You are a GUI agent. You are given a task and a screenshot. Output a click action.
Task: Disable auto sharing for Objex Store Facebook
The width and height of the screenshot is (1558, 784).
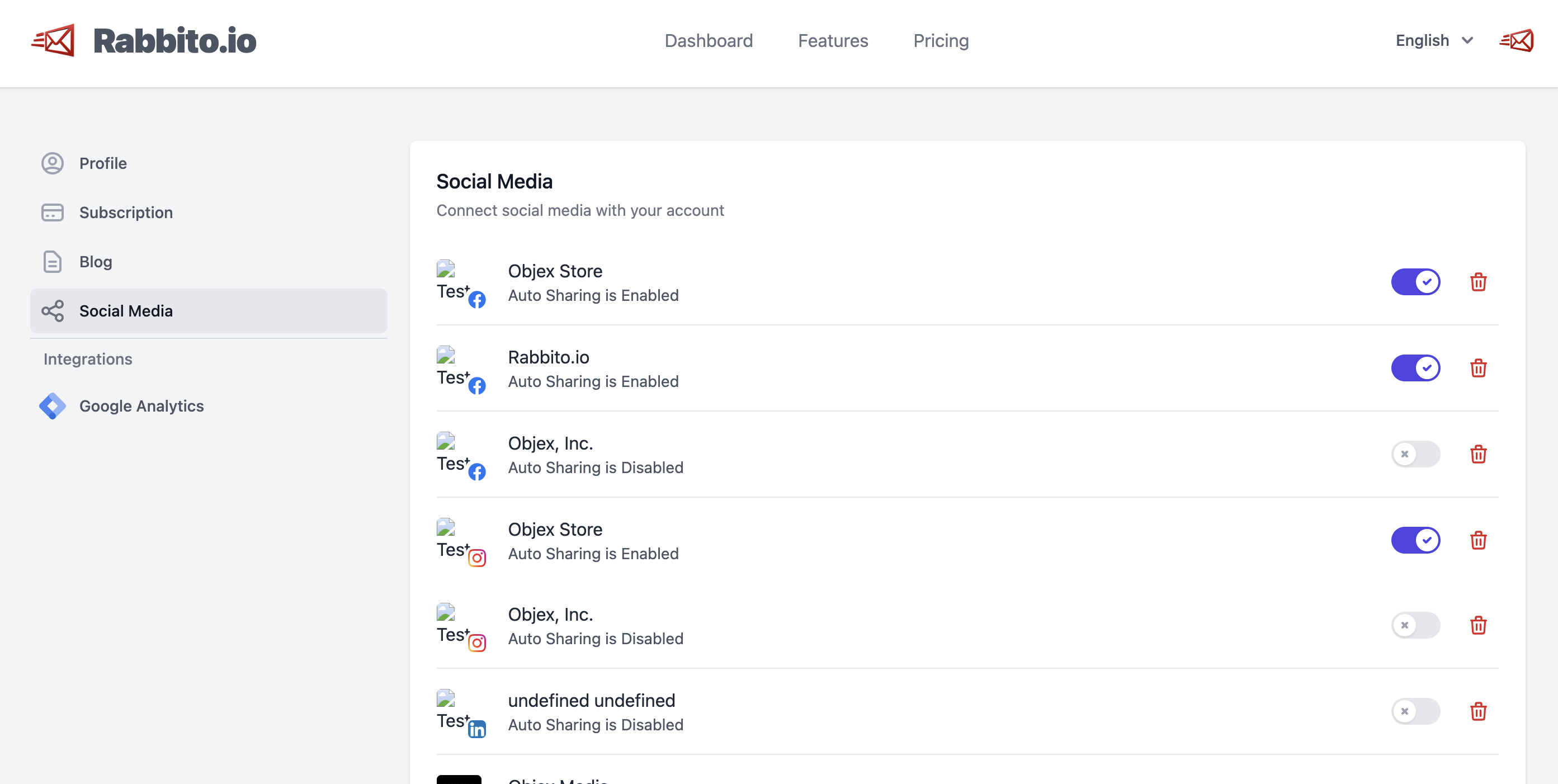tap(1415, 282)
